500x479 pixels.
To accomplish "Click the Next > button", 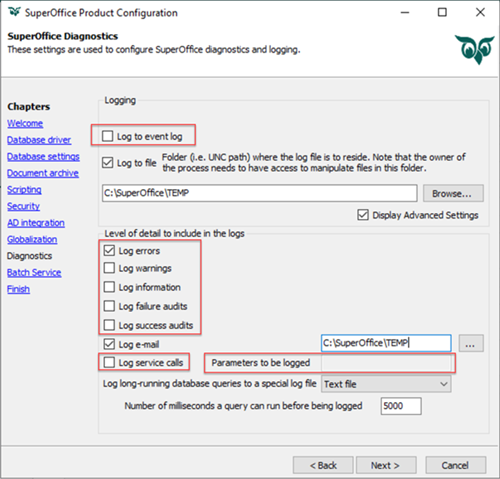I will coord(386,465).
